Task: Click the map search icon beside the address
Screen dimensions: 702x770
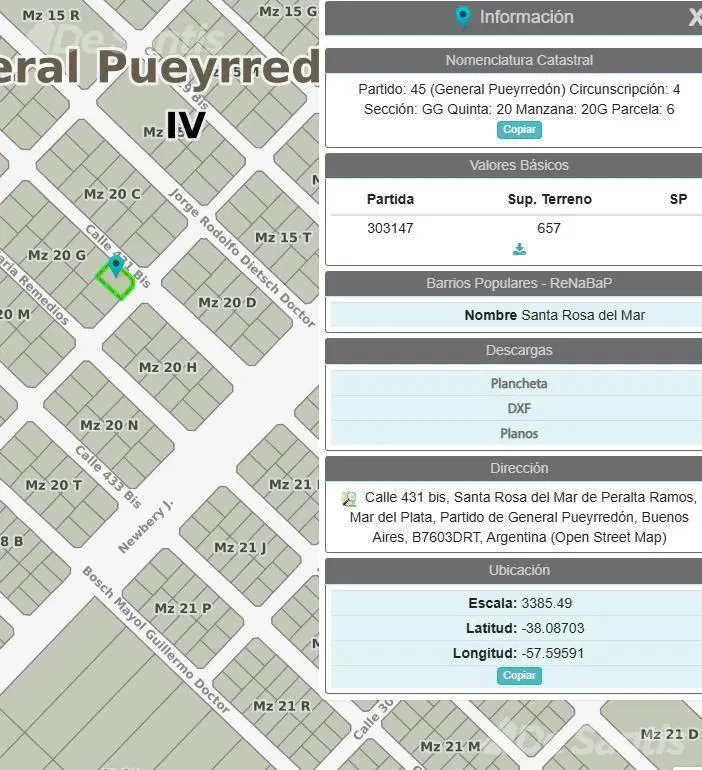Action: [x=349, y=498]
